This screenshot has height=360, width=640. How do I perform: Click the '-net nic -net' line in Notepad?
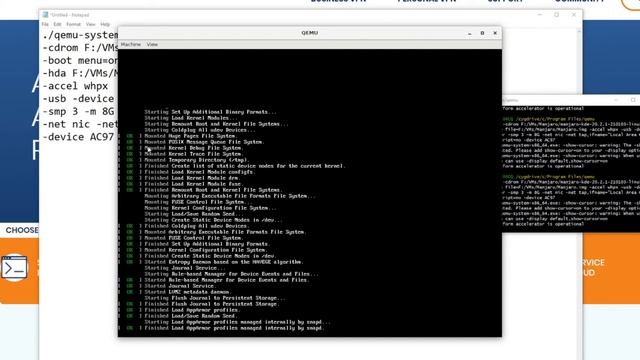coord(80,124)
